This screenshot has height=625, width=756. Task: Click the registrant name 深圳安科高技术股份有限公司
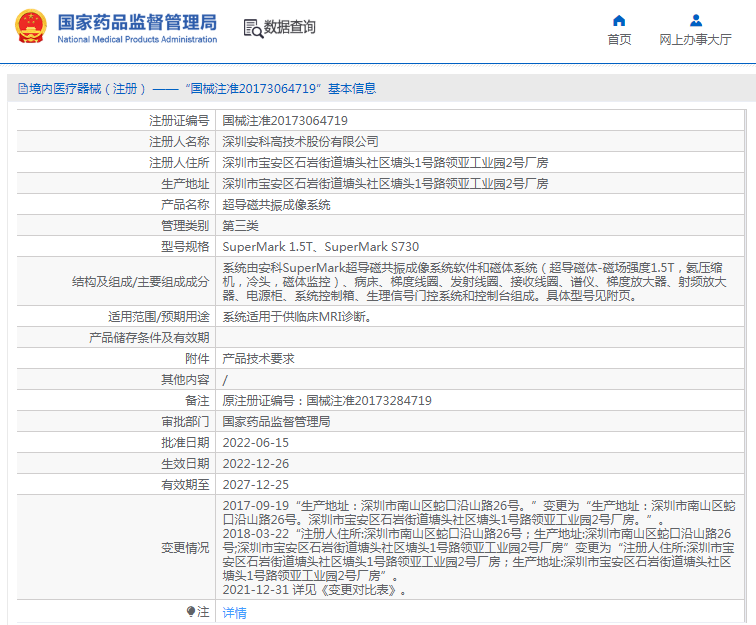coord(300,141)
